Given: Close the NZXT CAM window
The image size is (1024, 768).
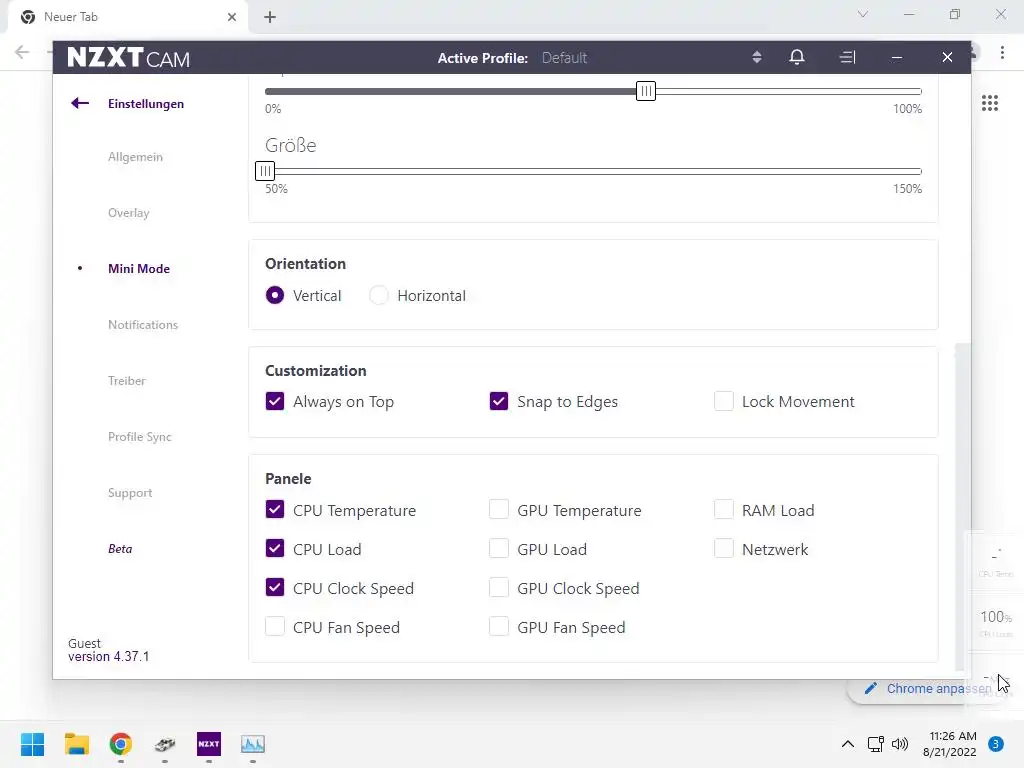Looking at the screenshot, I should coord(947,57).
